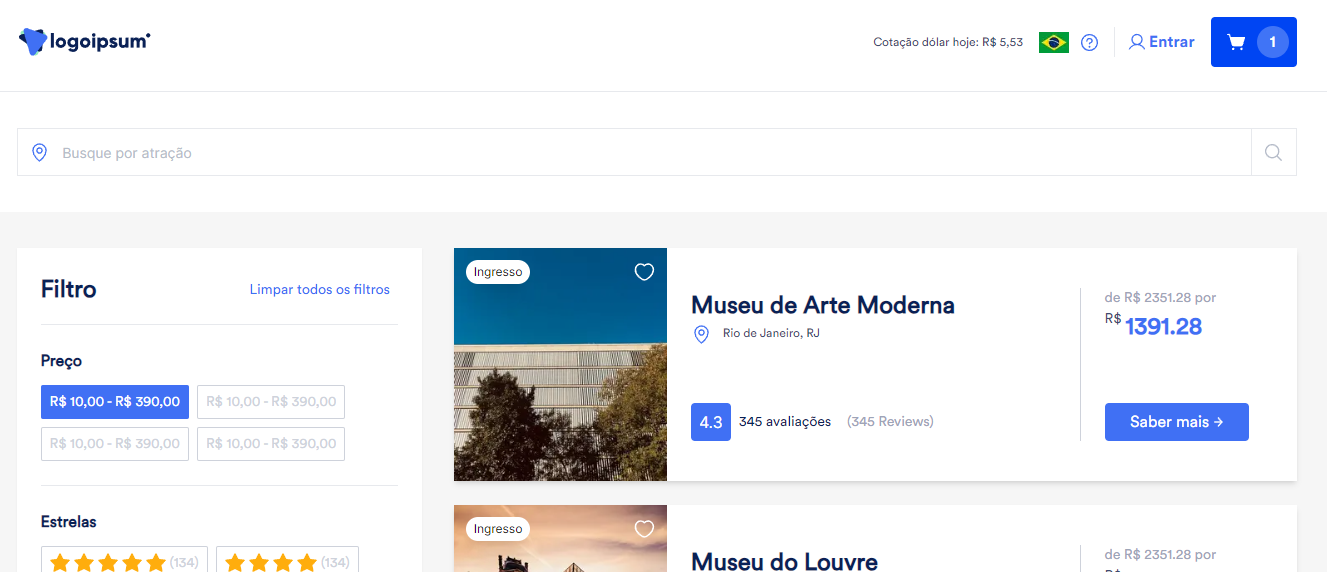Click the Rio de Janeiro location pin
This screenshot has height=572, width=1327.
click(701, 334)
